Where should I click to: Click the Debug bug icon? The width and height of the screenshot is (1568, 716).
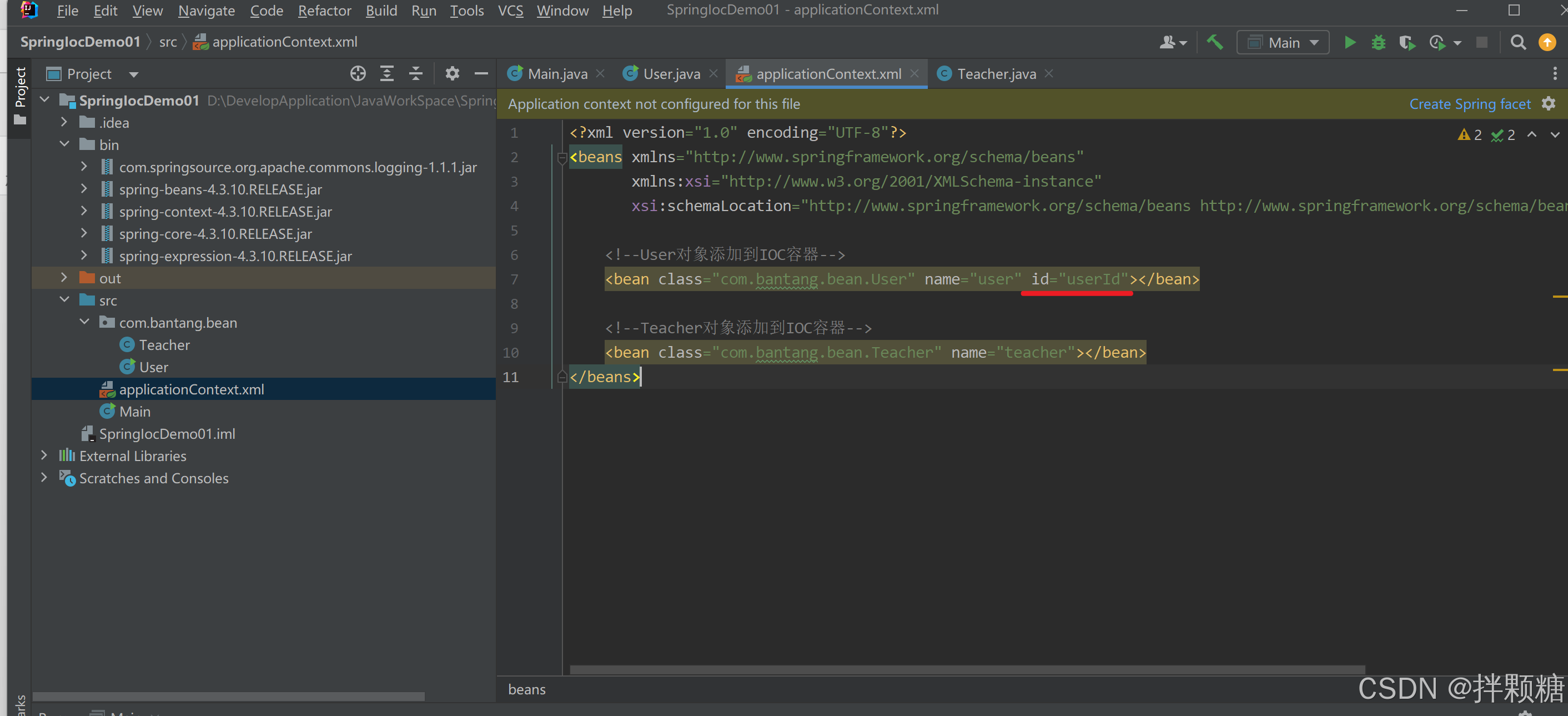[1378, 43]
